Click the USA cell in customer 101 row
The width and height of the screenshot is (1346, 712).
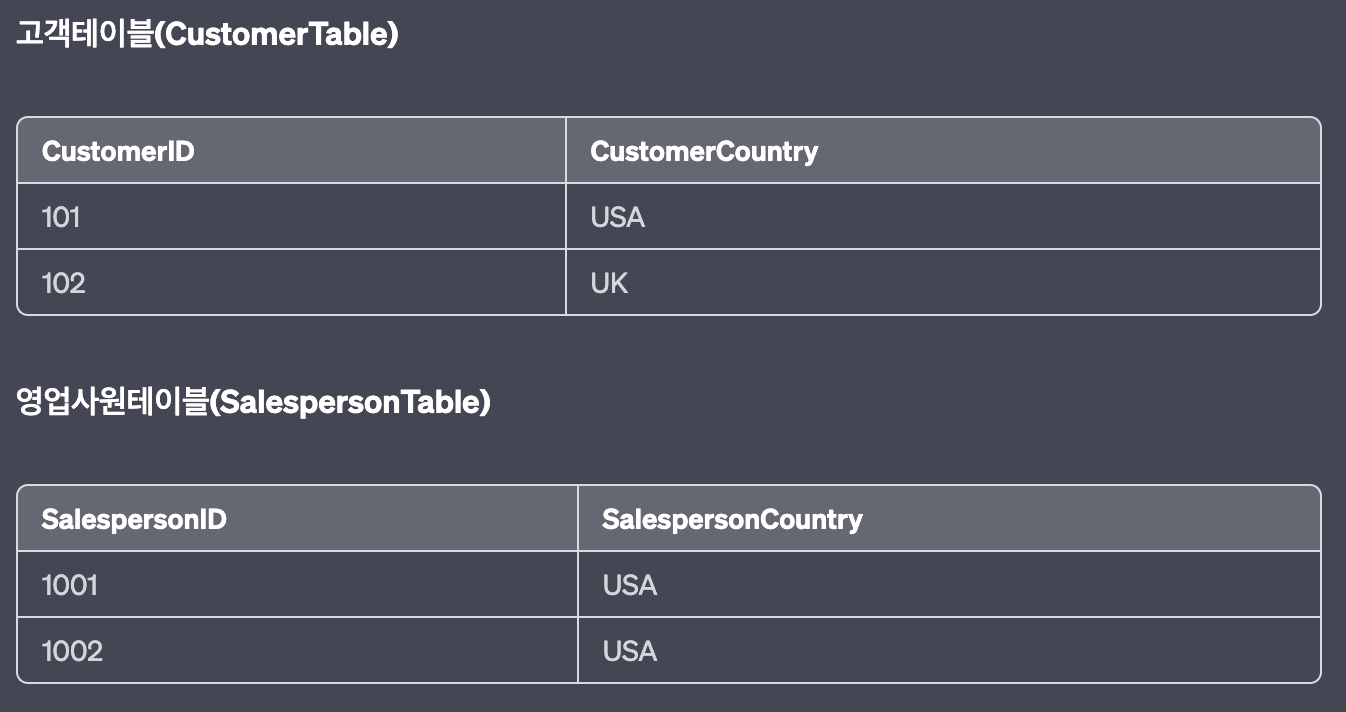click(617, 217)
